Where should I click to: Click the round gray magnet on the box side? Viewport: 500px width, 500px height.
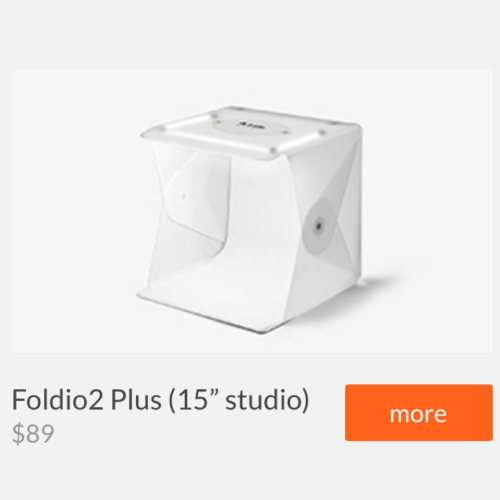[x=319, y=227]
